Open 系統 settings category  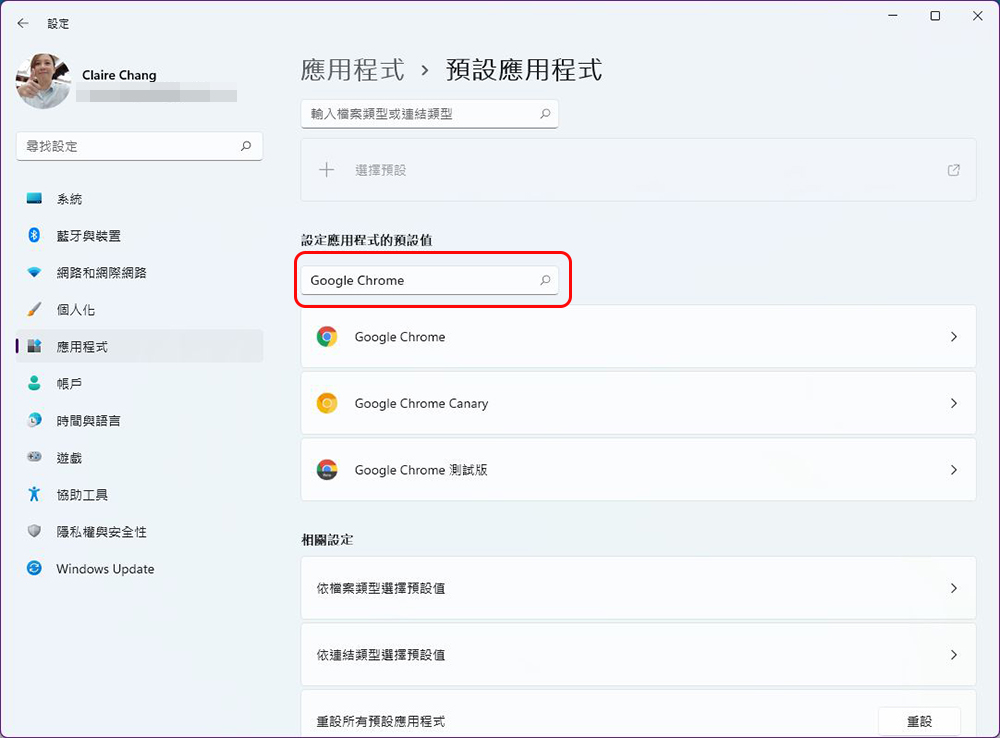tap(139, 199)
